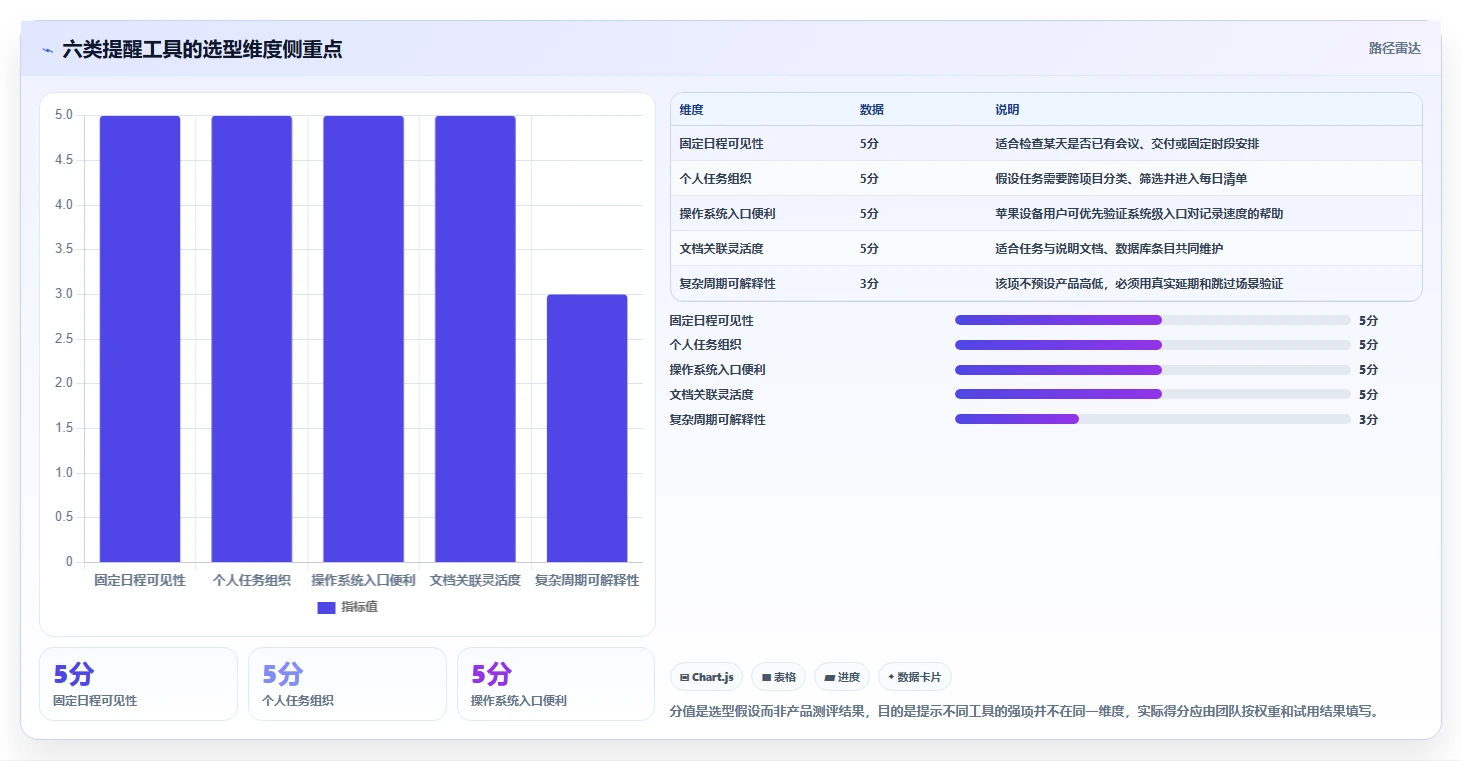Select table row cell 文档关联灵活度
This screenshot has width=1462, height=761.
721,249
